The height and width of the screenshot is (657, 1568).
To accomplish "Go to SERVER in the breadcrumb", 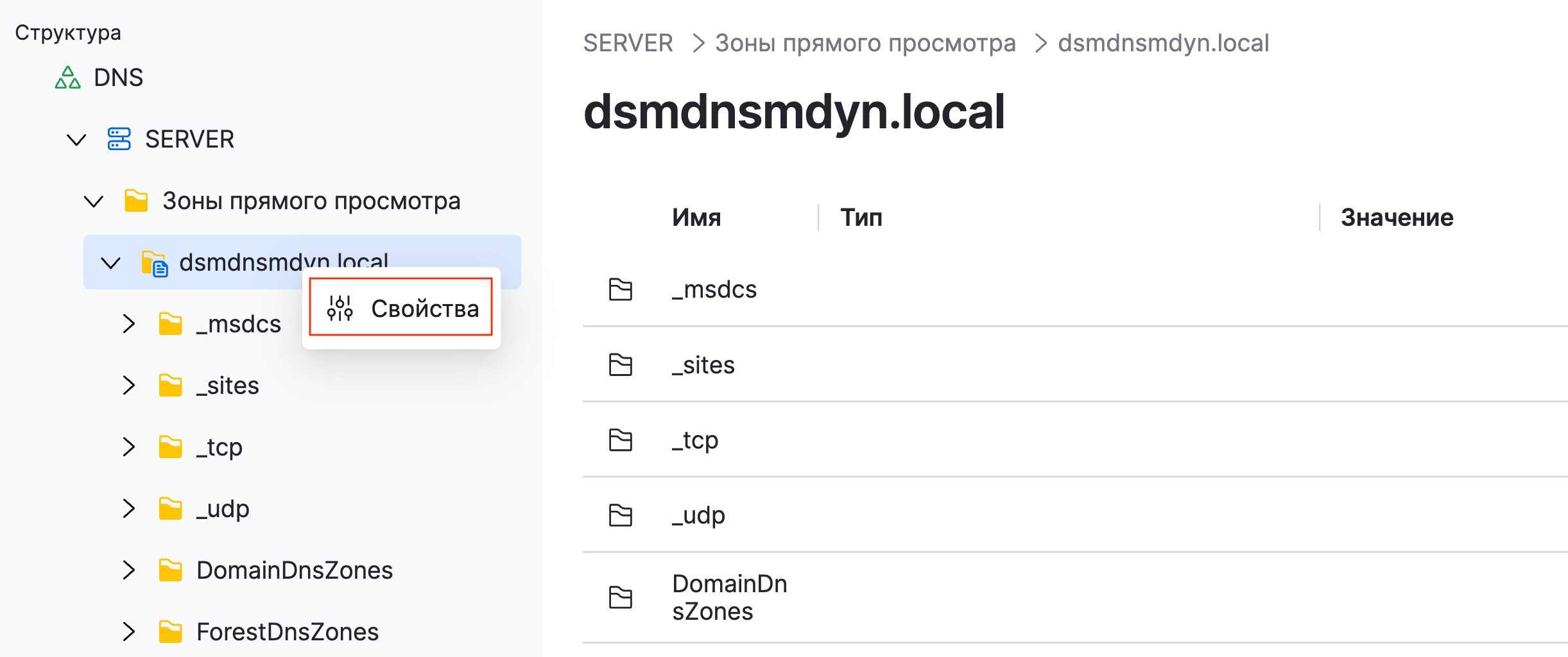I will click(x=628, y=43).
